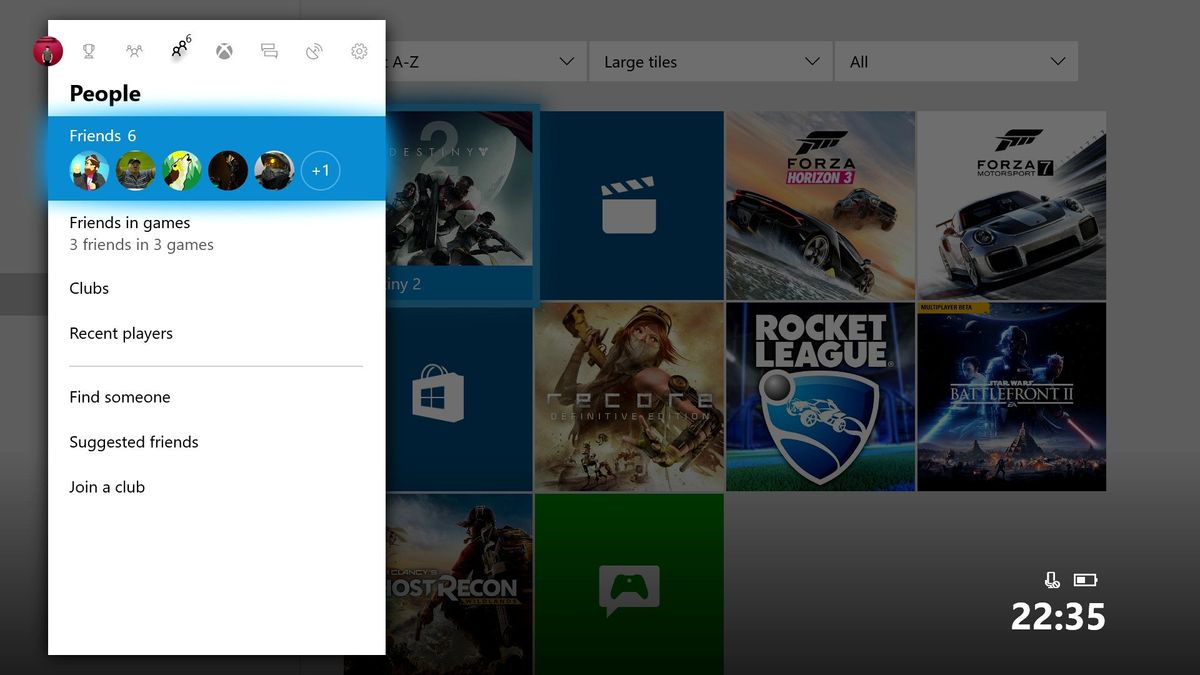Click the controller battery indicator

1084,579
